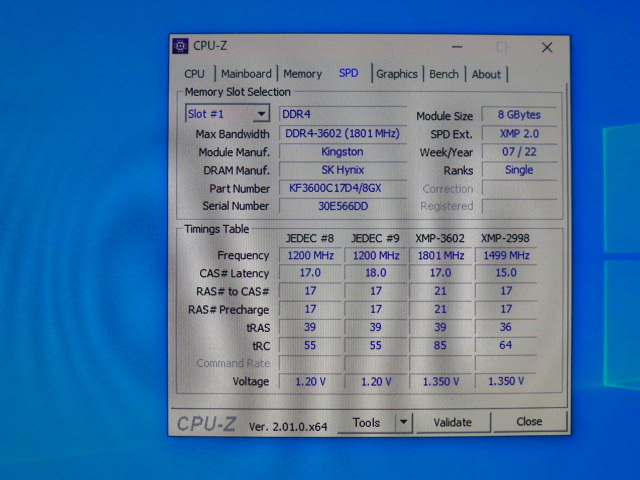Click the JEDEC #8 voltage 1.20 V cell

[x=310, y=382]
